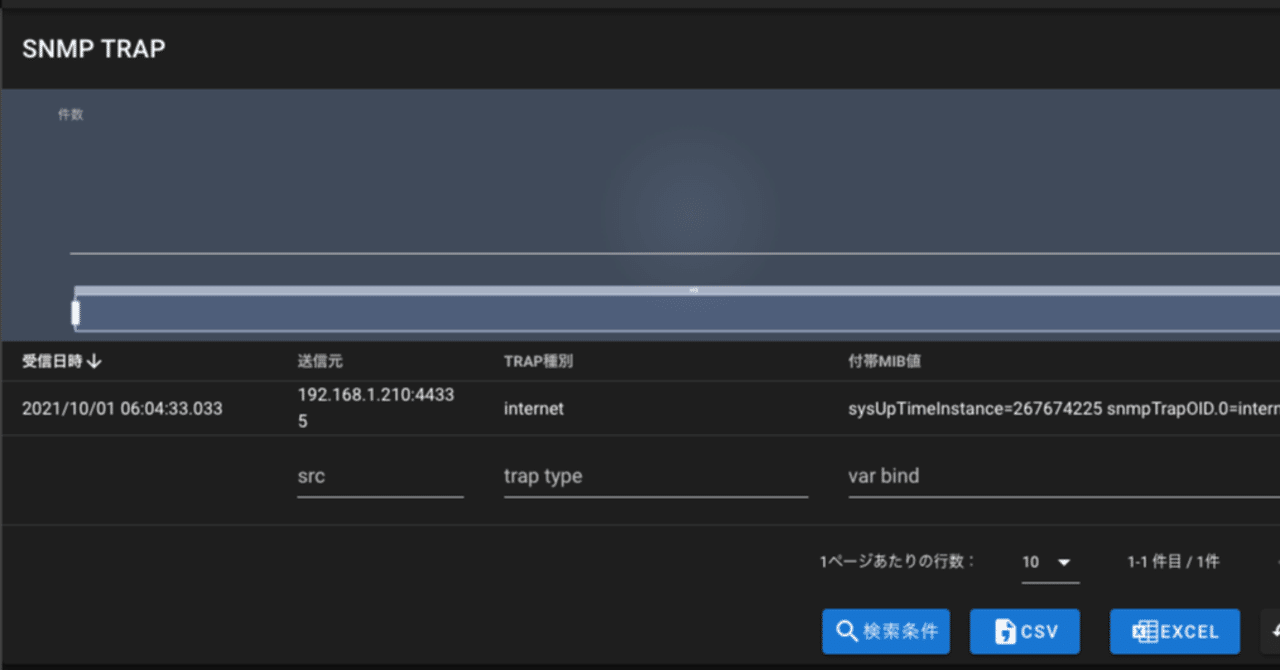
Task: Export the table using the EXCEL button
Action: 1174,631
